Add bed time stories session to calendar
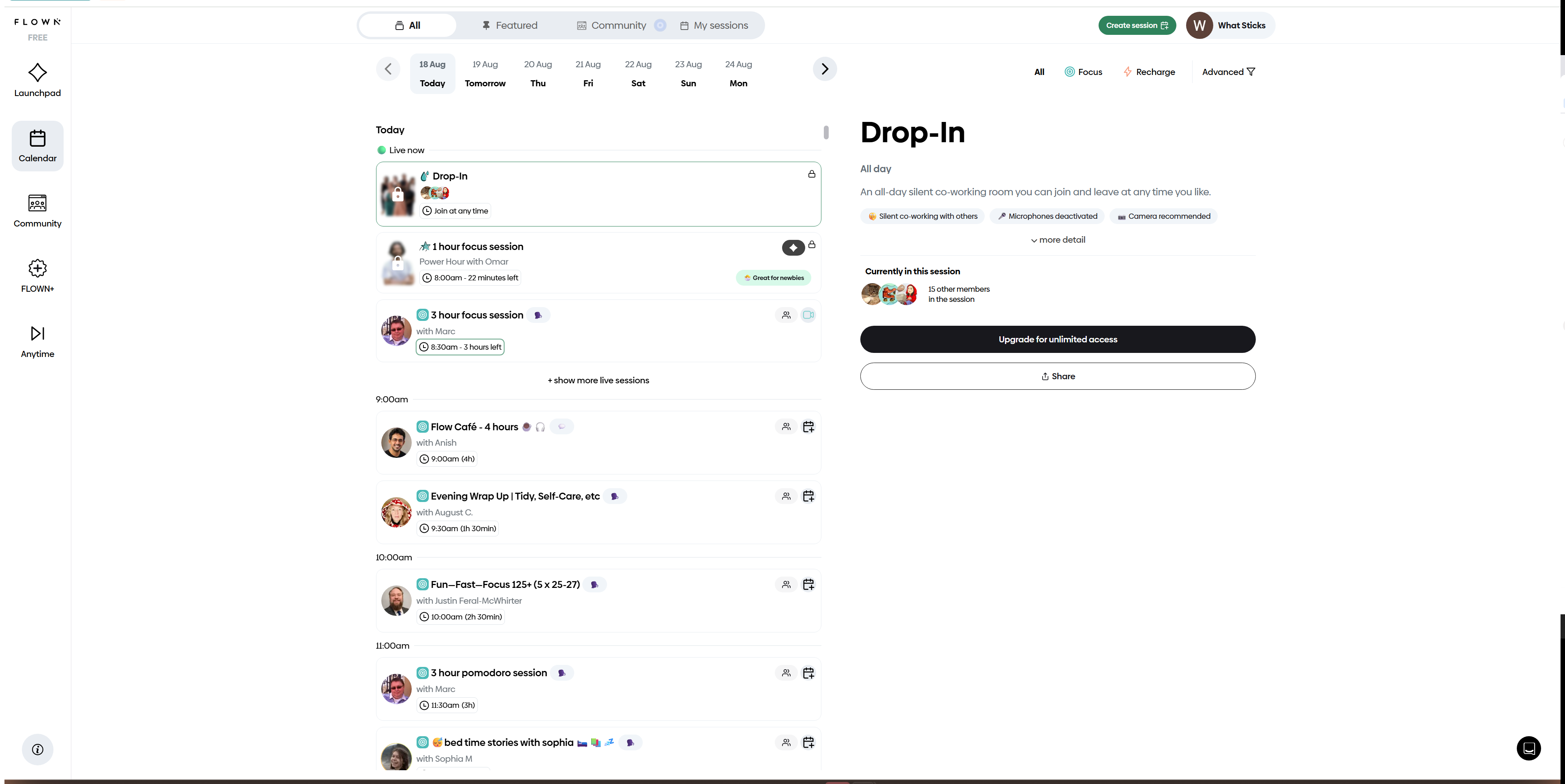Screen dimensions: 1565x784 pyautogui.click(x=808, y=742)
